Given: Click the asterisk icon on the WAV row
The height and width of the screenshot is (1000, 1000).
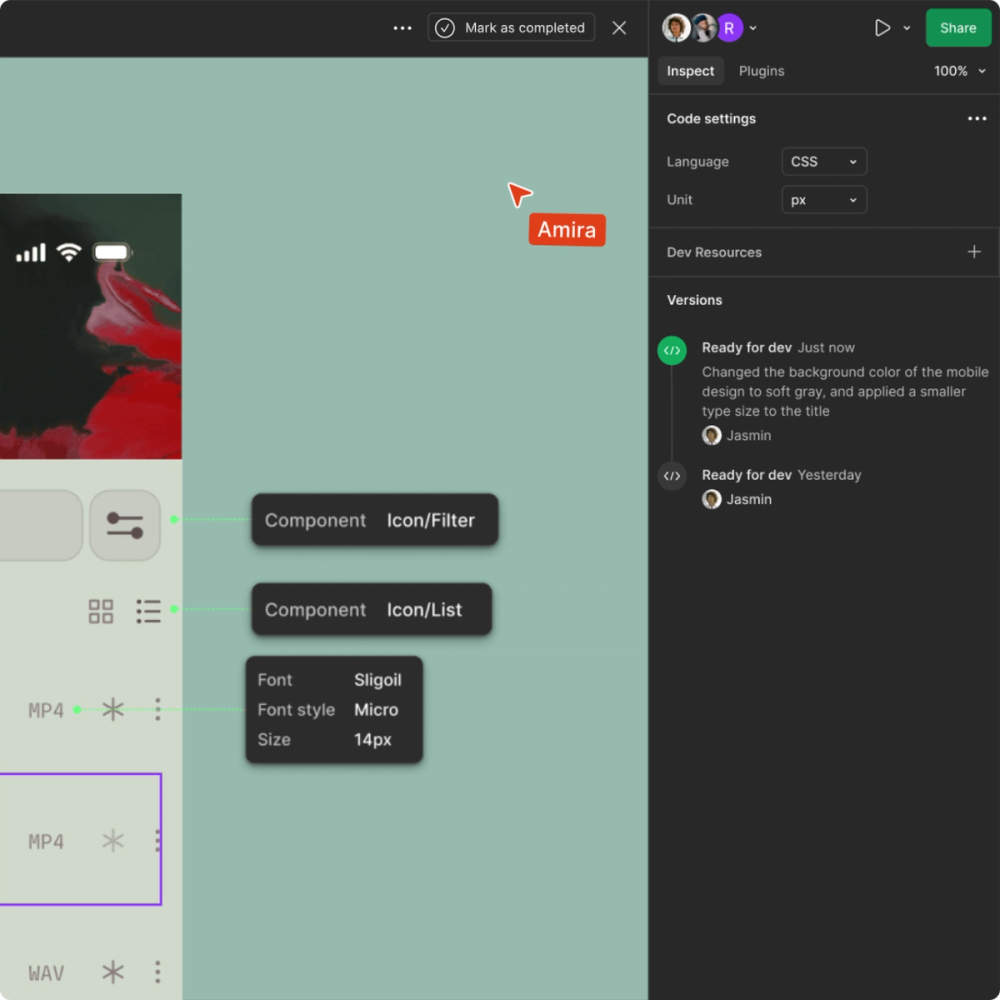Looking at the screenshot, I should [x=112, y=971].
